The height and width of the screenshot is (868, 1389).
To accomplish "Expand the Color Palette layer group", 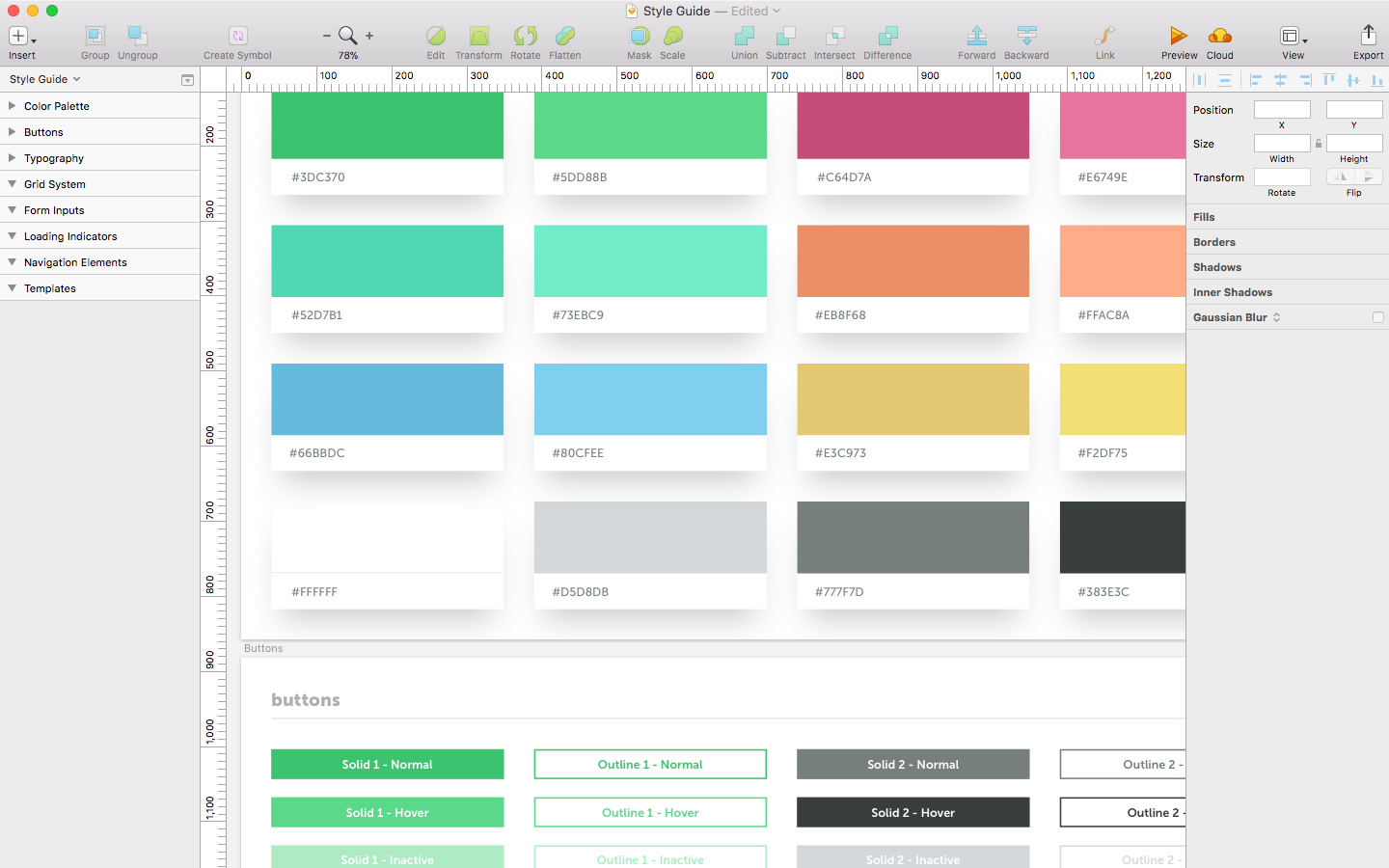I will [12, 106].
